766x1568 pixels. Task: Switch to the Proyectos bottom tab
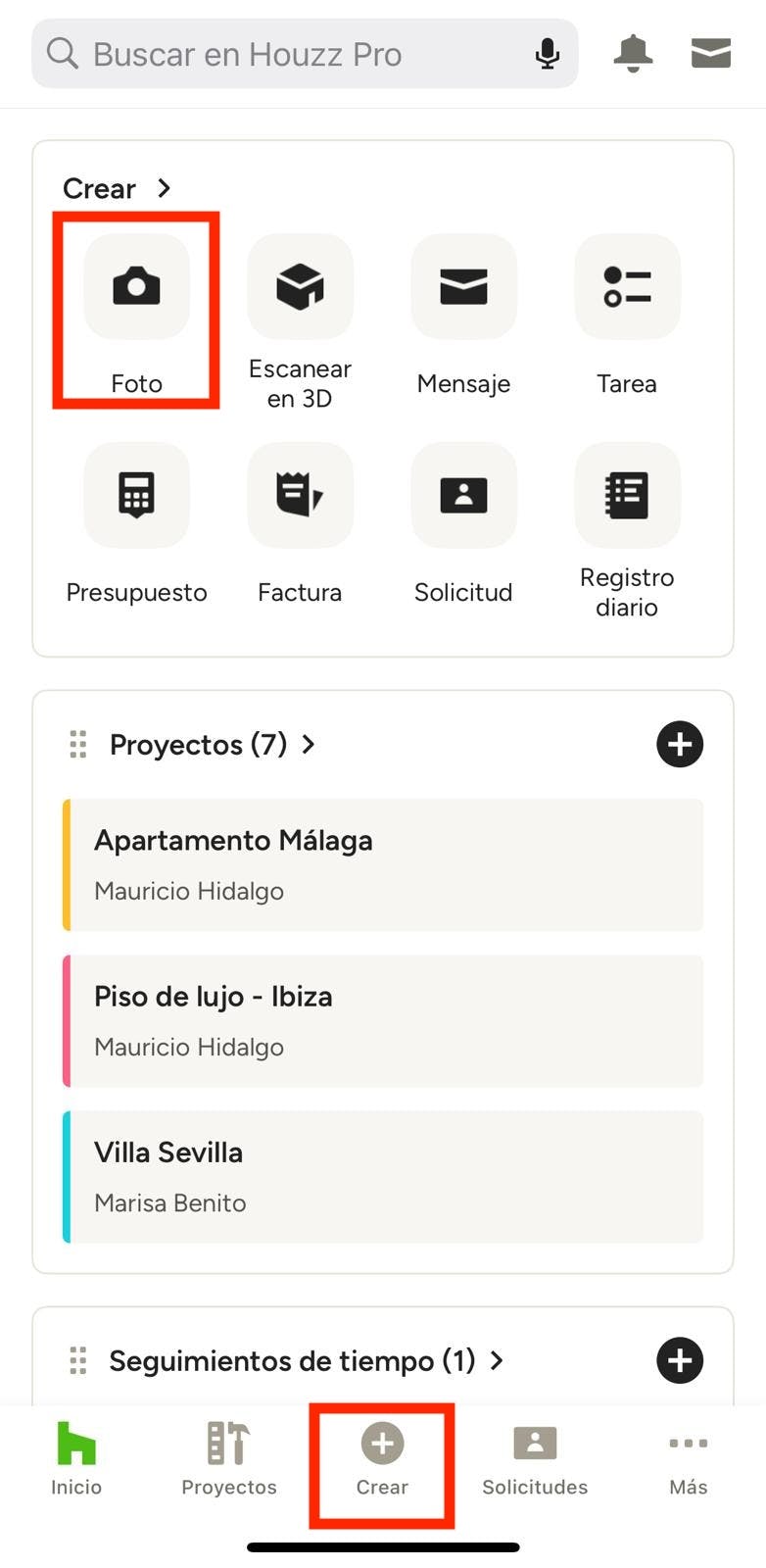coord(229,1458)
